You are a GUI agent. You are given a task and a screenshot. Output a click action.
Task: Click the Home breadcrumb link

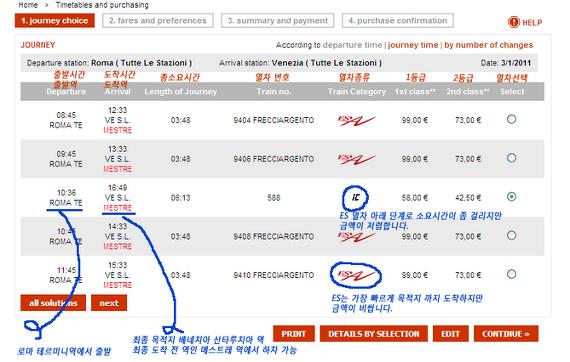28,5
